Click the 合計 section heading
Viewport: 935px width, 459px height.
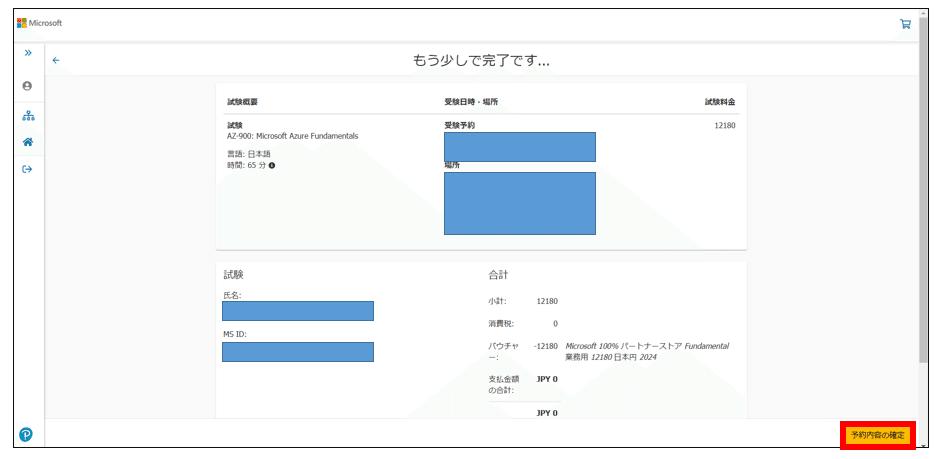[x=498, y=275]
